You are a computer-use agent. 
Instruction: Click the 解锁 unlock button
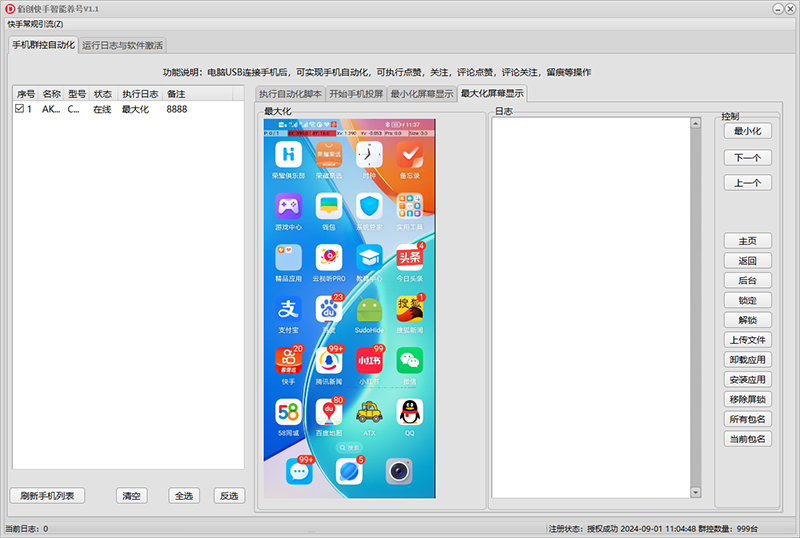pos(747,320)
